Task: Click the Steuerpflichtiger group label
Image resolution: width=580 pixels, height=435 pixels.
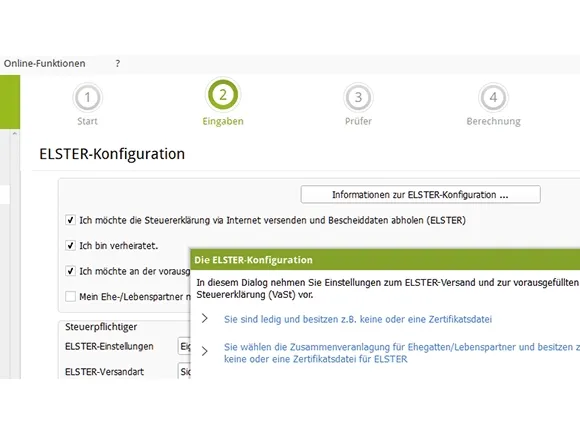Action: pyautogui.click(x=101, y=327)
